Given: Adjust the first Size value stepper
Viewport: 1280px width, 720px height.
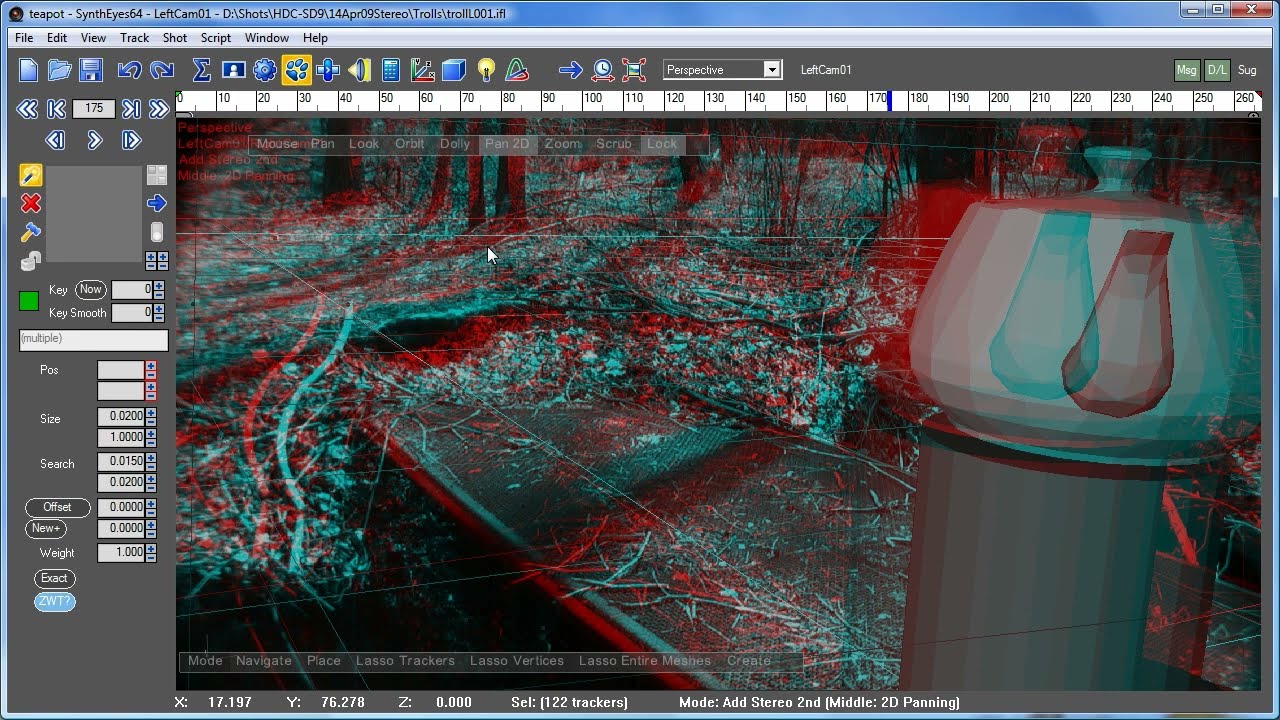Looking at the screenshot, I should [x=151, y=416].
